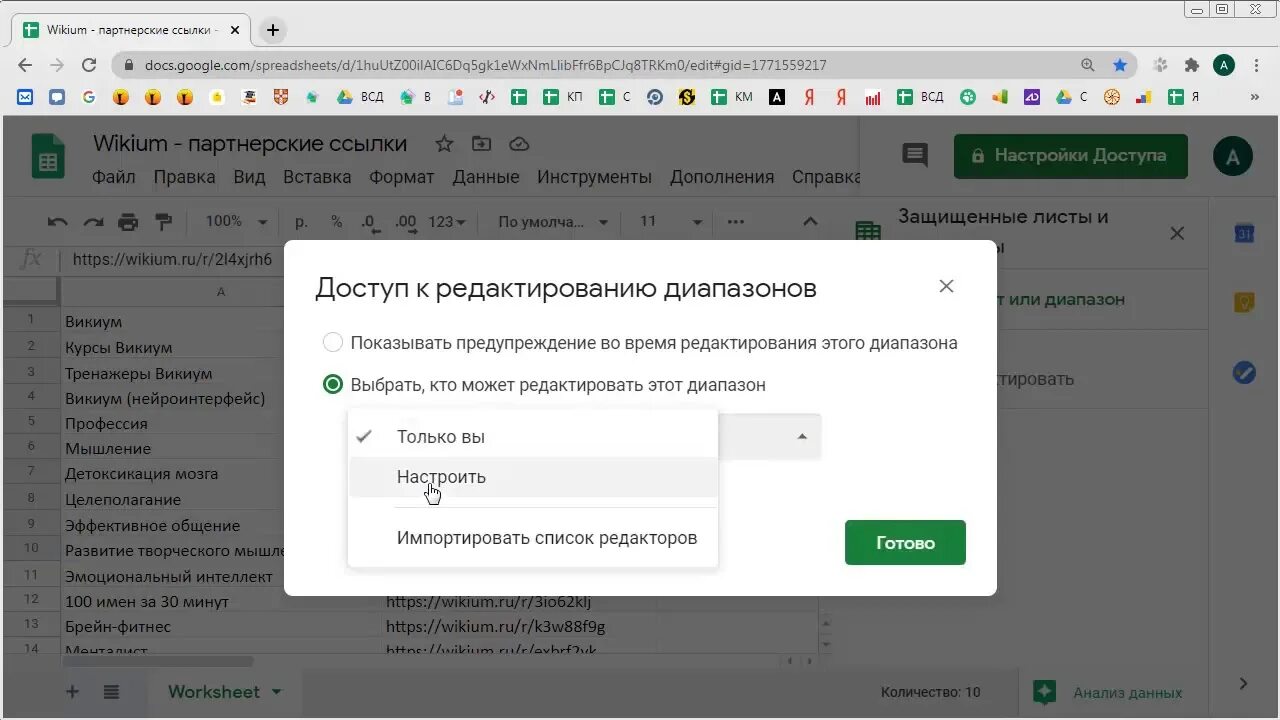Star the Wikium spreadsheet document
Image resolution: width=1280 pixels, height=720 pixels.
(445, 144)
